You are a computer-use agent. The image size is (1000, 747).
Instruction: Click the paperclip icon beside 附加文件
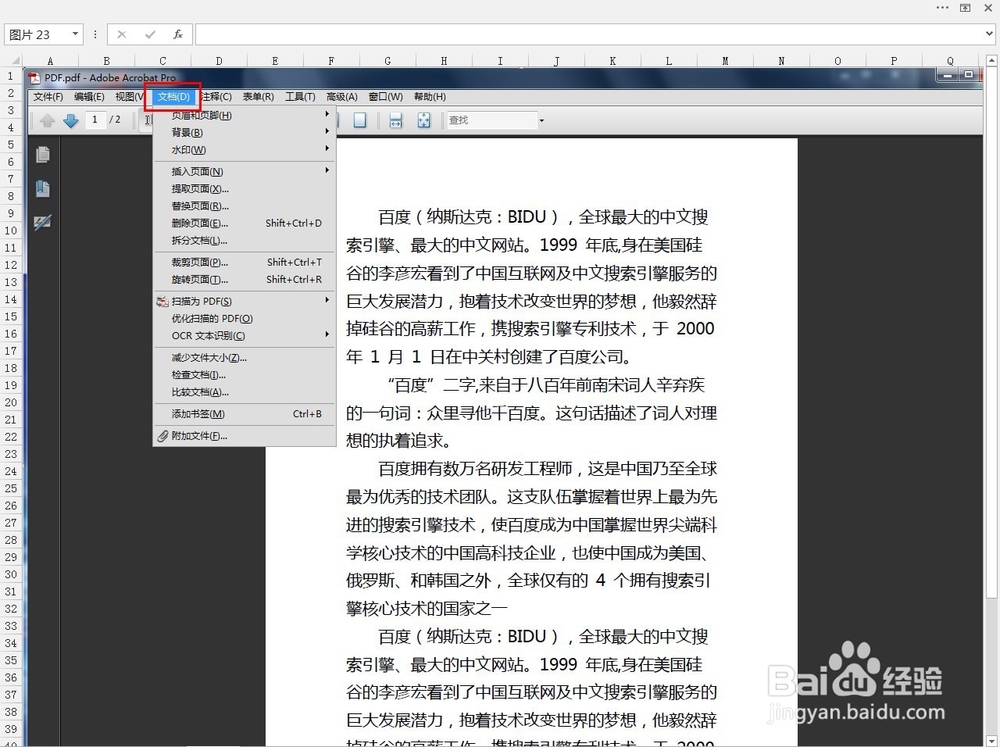coord(163,436)
